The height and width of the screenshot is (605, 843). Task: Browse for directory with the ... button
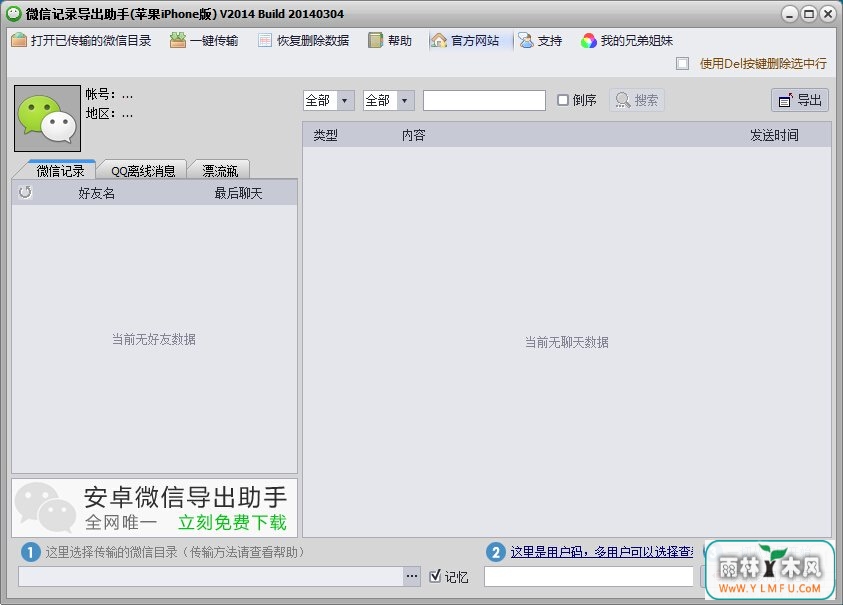pyautogui.click(x=412, y=576)
